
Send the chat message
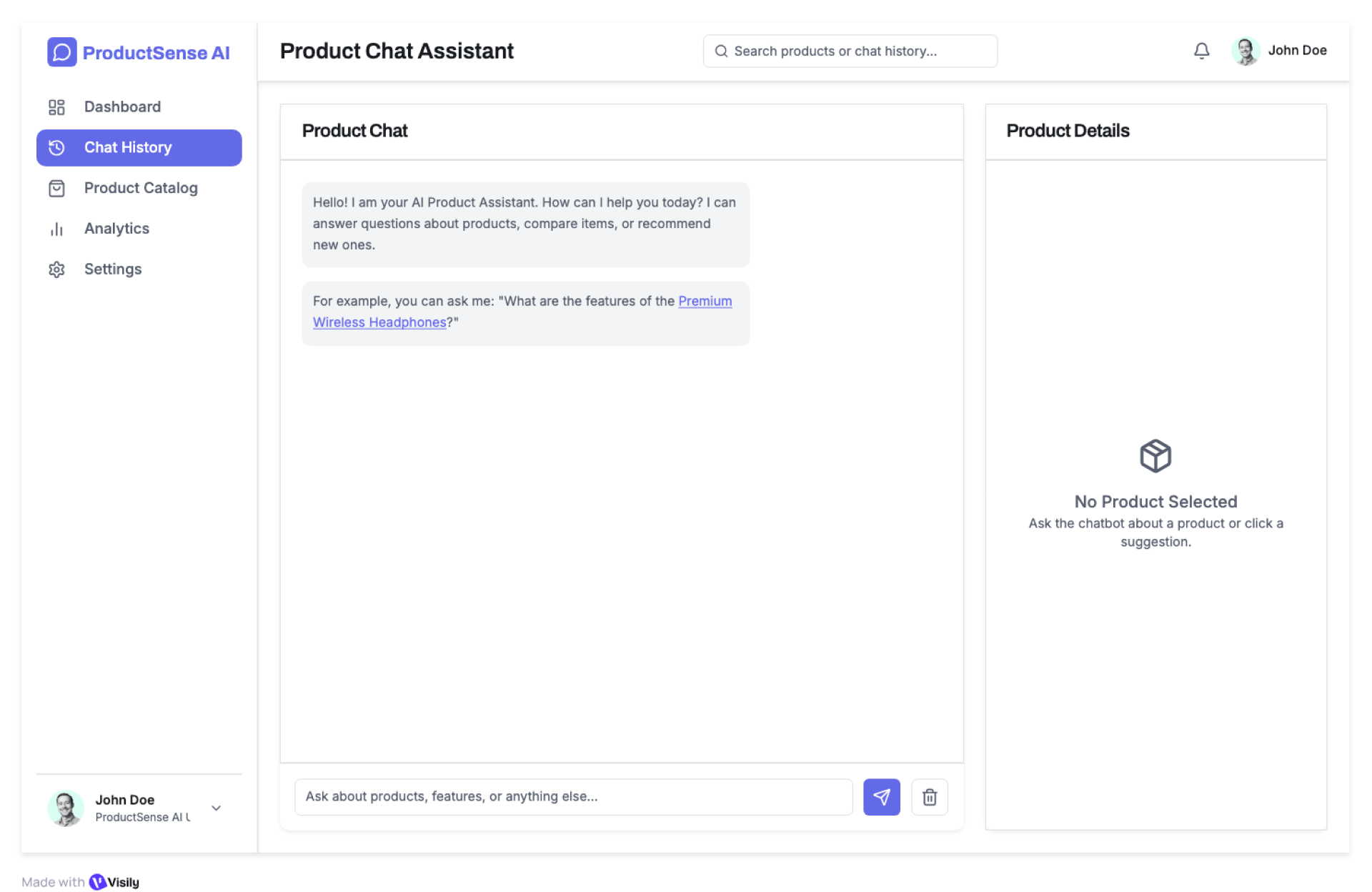click(x=881, y=797)
